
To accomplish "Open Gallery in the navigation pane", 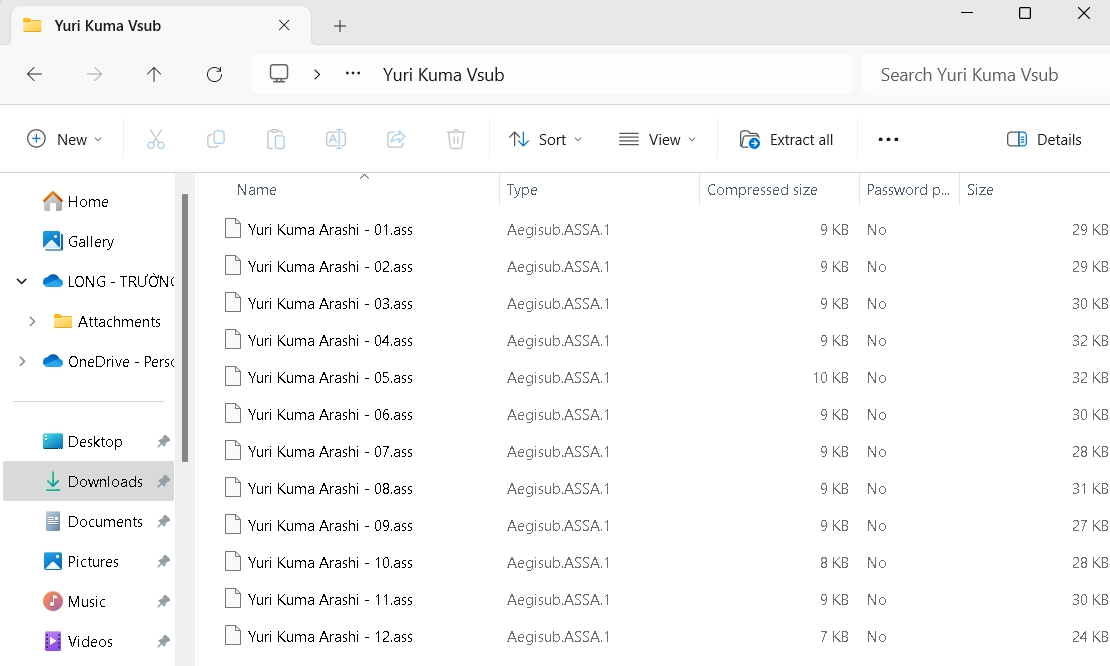I will coord(79,241).
